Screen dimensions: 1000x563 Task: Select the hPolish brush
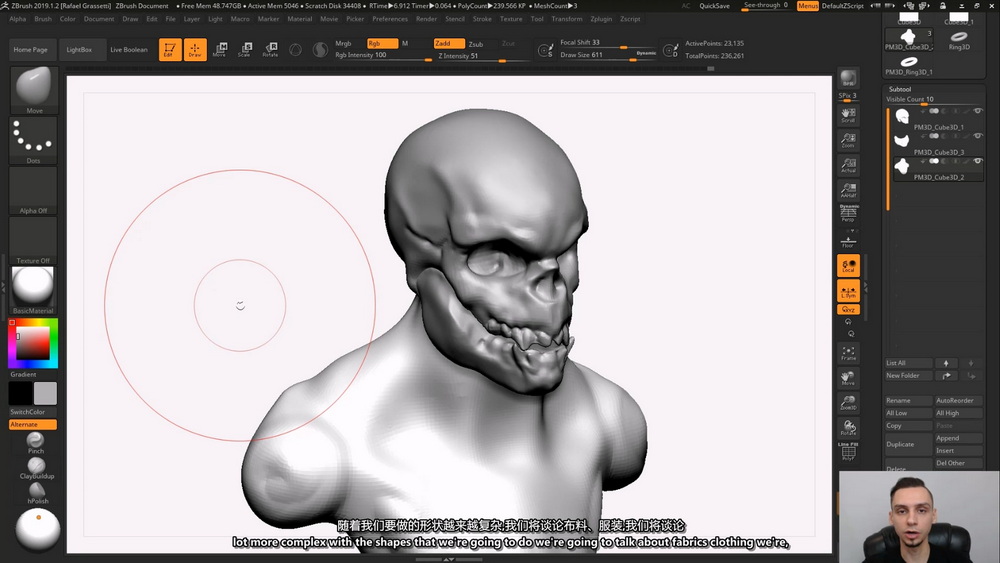click(37, 493)
